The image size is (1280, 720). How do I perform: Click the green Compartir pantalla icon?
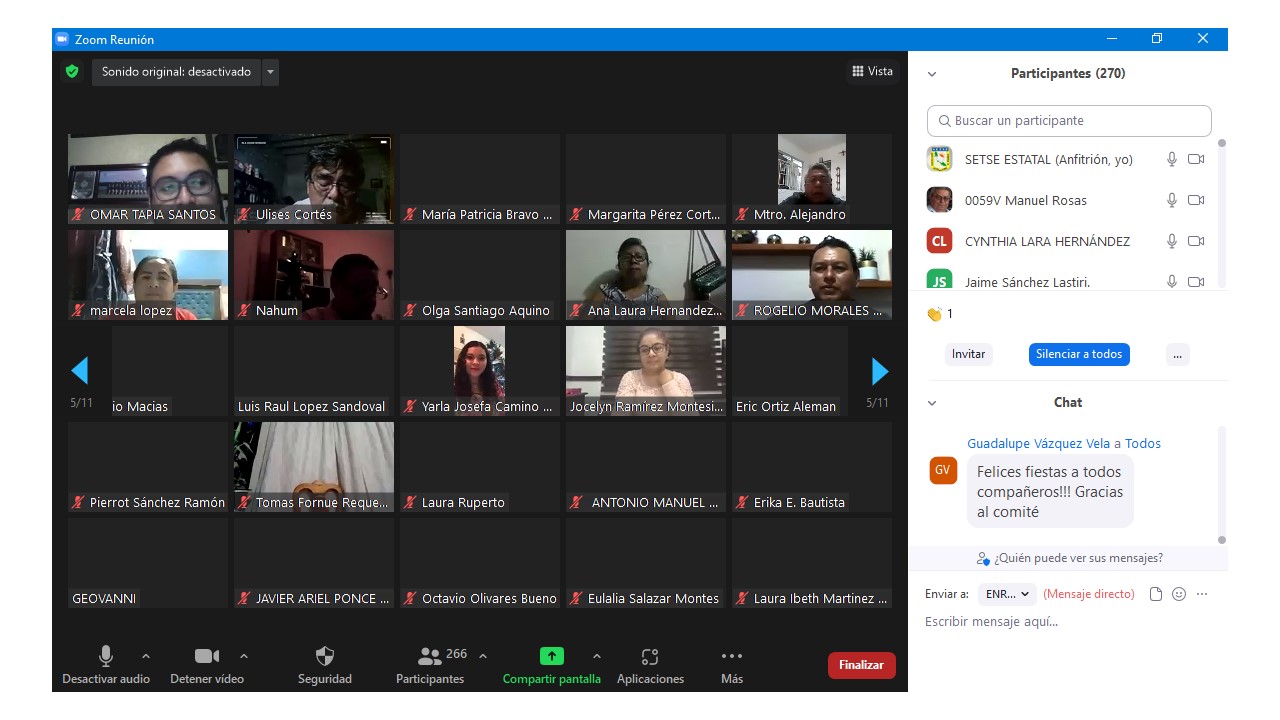click(551, 657)
